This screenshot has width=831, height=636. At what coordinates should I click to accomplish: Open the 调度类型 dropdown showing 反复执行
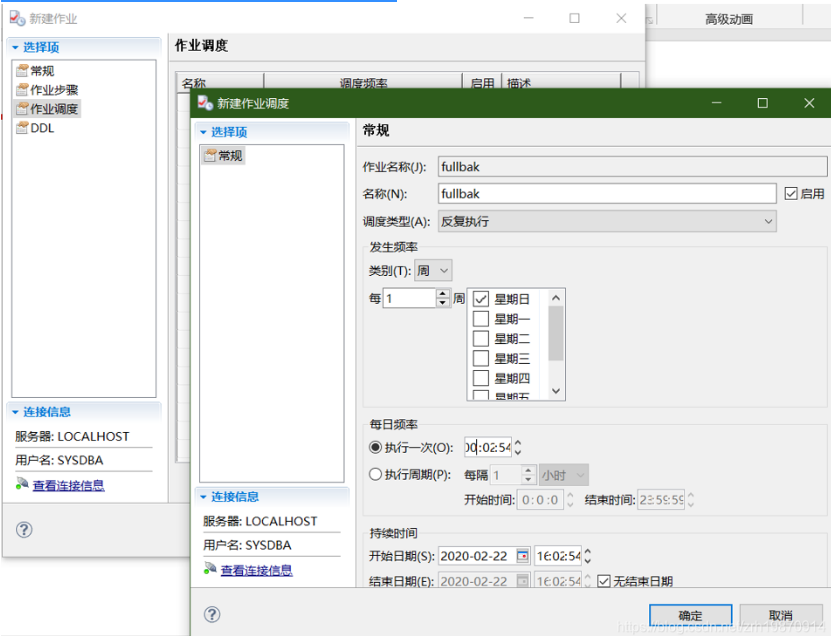(x=607, y=221)
